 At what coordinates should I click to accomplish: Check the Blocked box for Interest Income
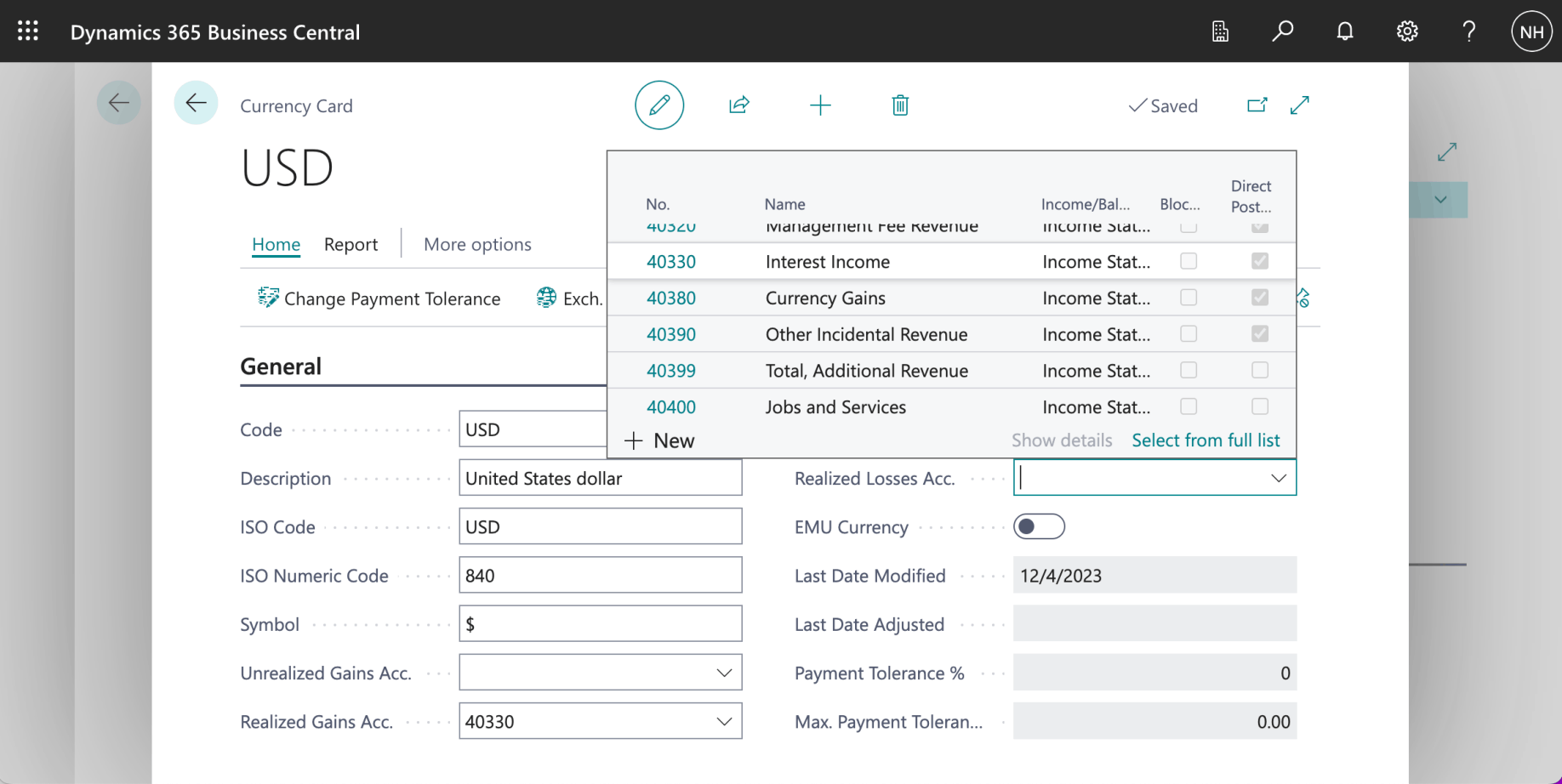[x=1189, y=261]
